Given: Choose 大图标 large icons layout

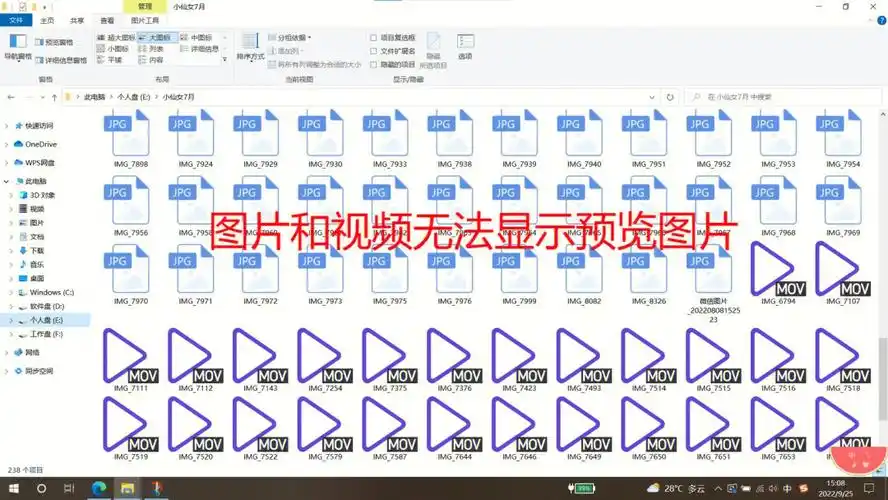Looking at the screenshot, I should [157, 37].
